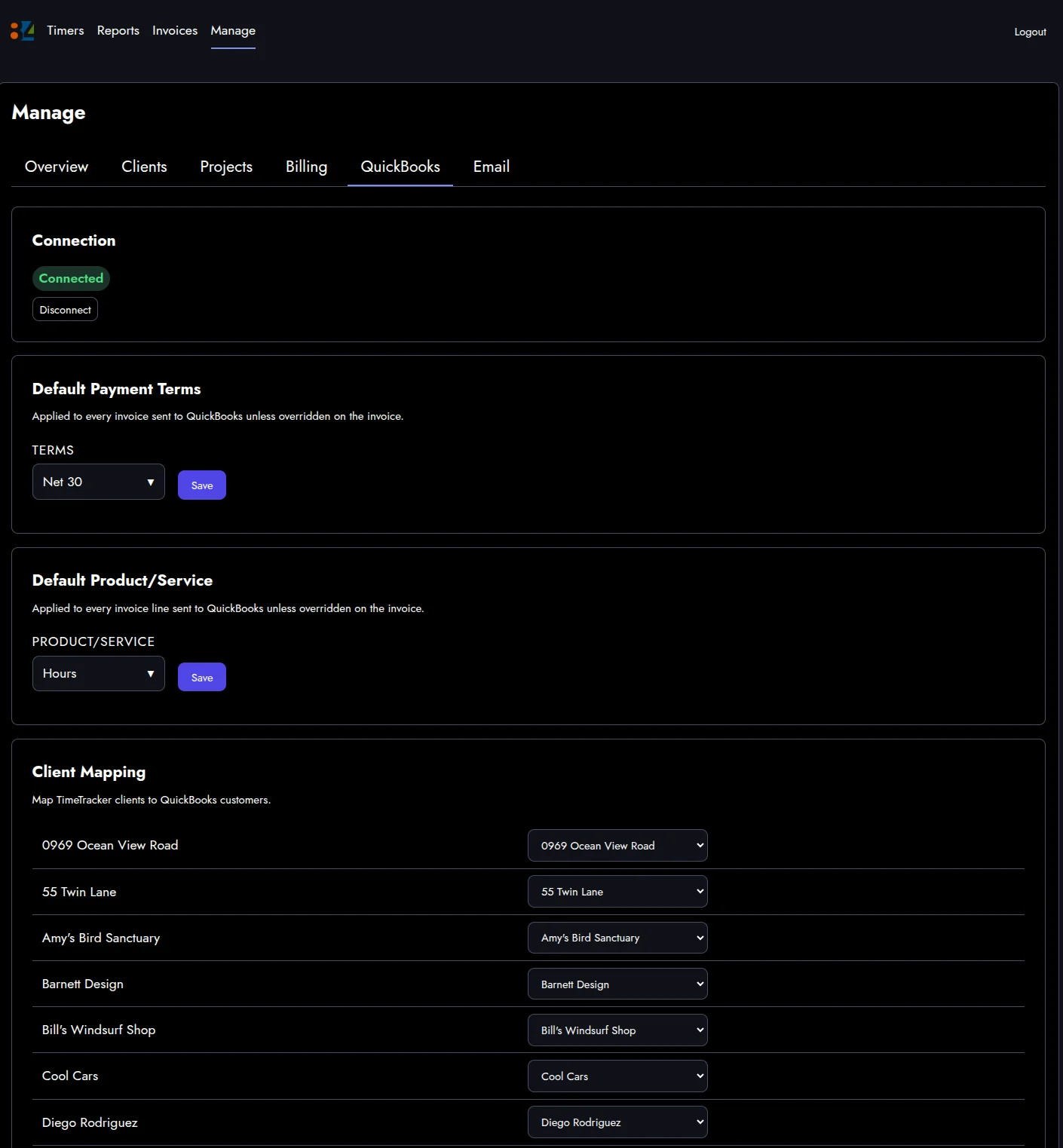Save the default payment terms
Screen dimensions: 1063x1148
(202, 485)
